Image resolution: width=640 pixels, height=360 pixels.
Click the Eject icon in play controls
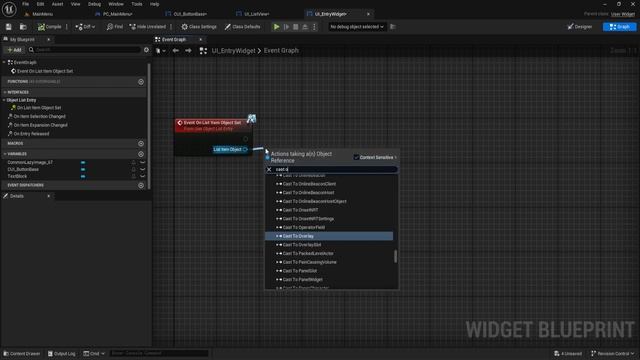tap(305, 27)
